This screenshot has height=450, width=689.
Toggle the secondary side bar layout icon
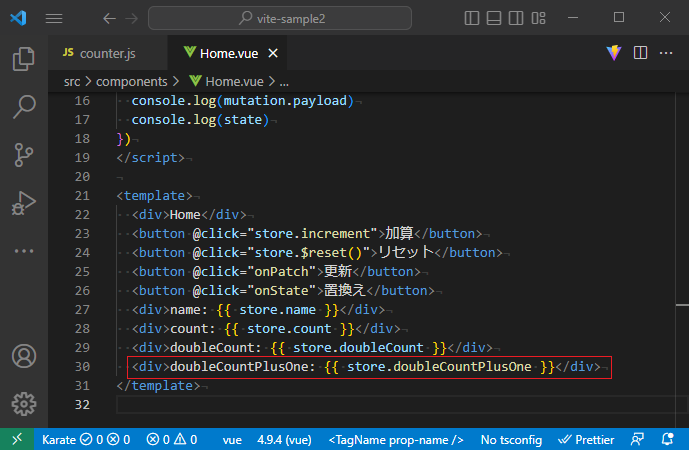click(516, 18)
